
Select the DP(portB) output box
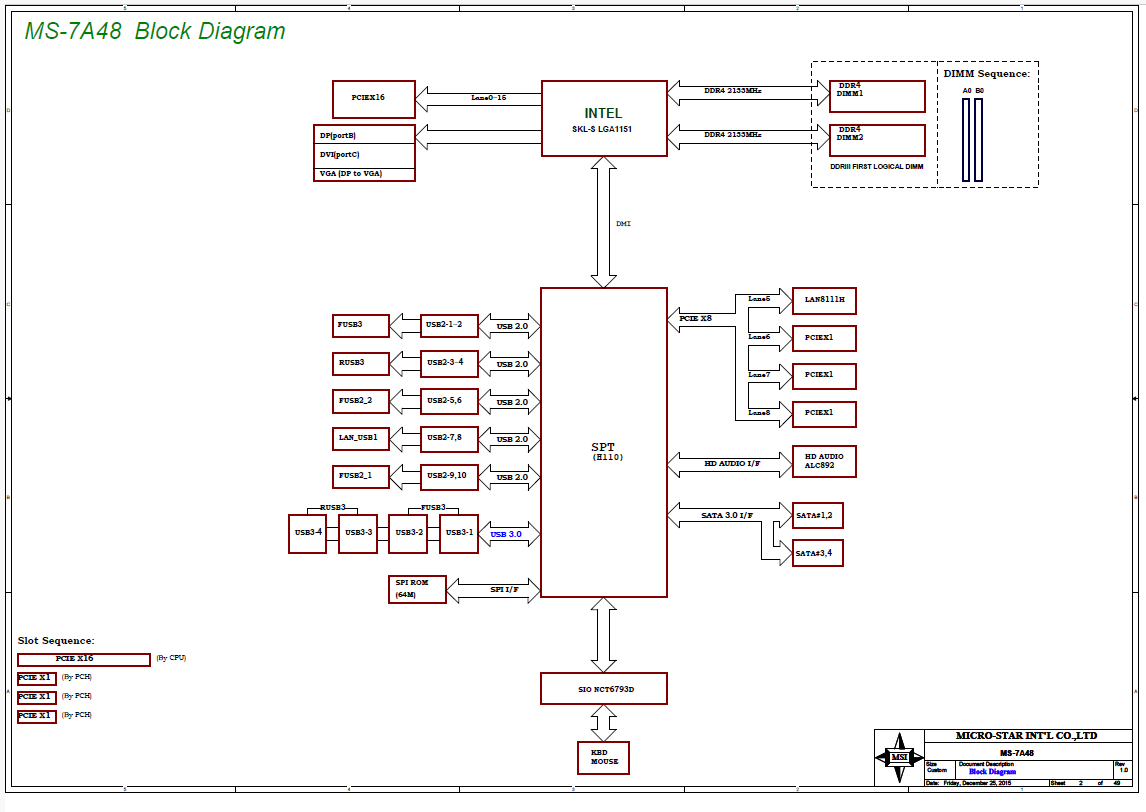pyautogui.click(x=364, y=134)
